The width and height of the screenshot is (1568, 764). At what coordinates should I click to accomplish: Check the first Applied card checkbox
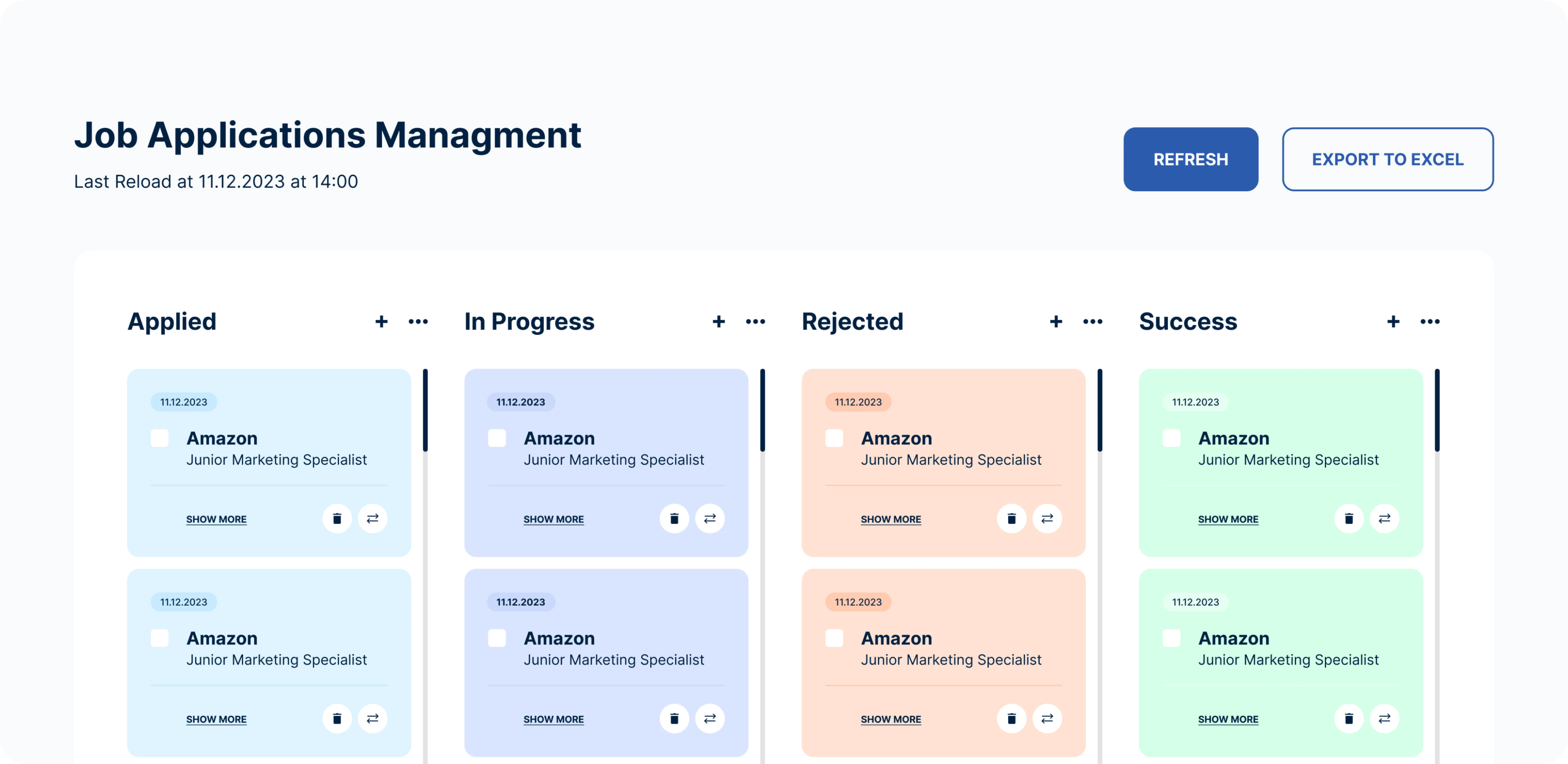tap(159, 438)
